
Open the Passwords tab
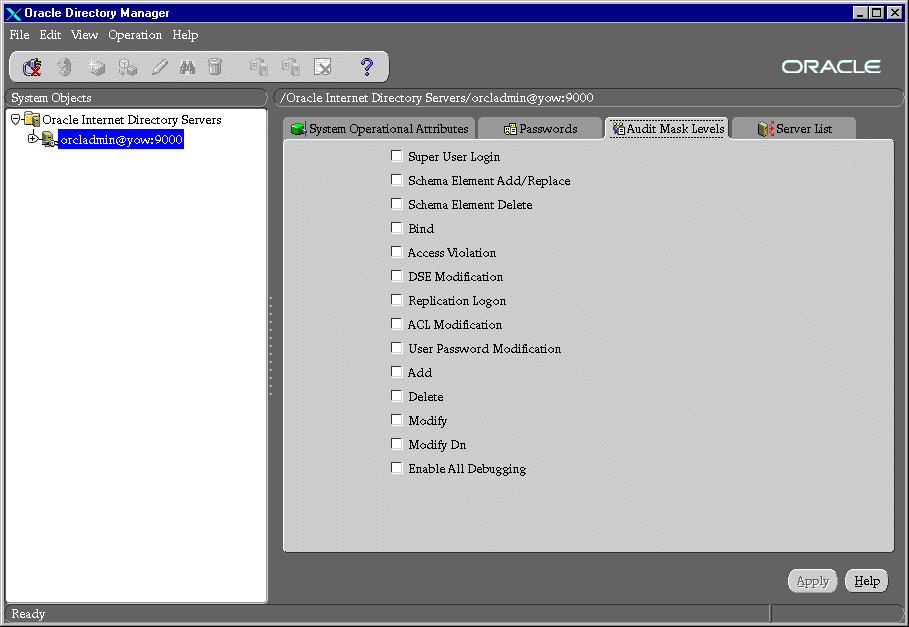click(x=540, y=129)
